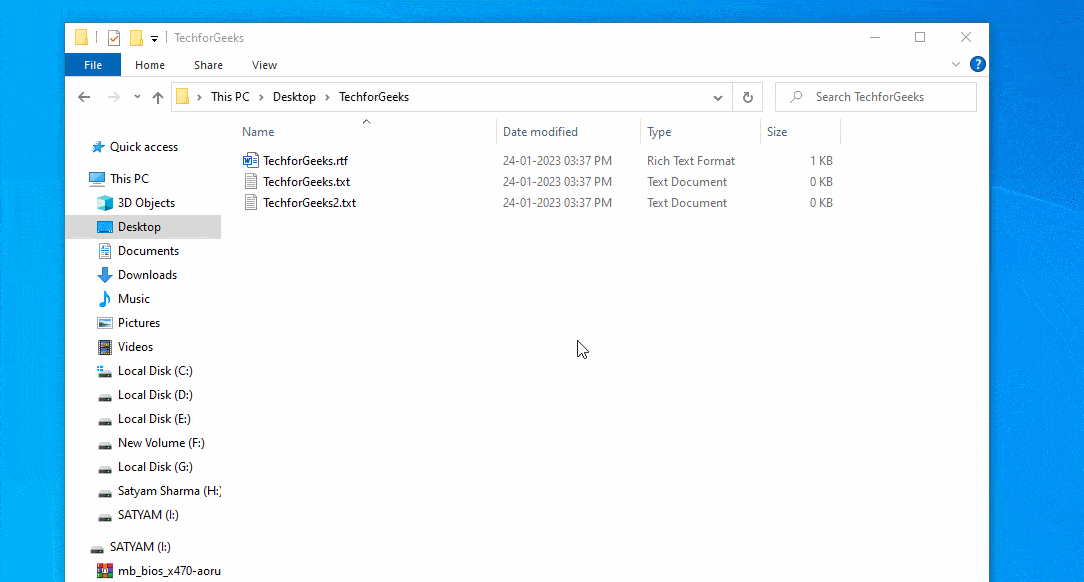The image size is (1084, 582).
Task: Click the folder icon in the address bar
Action: pyautogui.click(x=183, y=97)
